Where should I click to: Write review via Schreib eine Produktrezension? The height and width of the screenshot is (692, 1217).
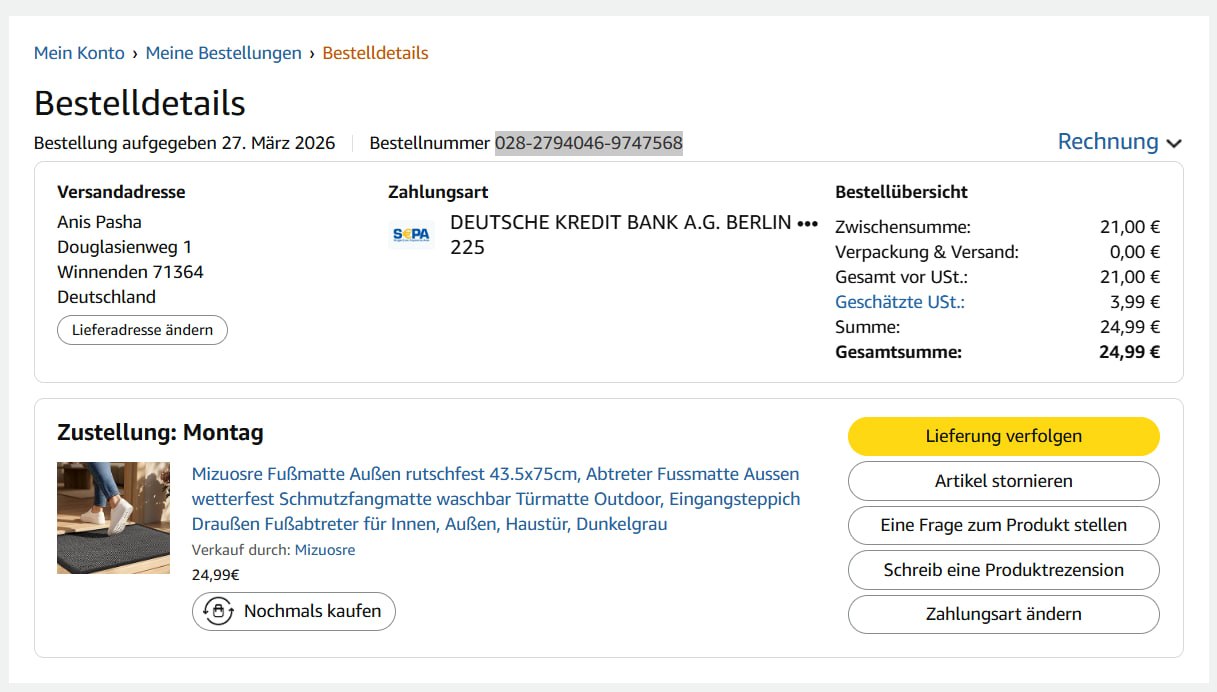[1003, 570]
